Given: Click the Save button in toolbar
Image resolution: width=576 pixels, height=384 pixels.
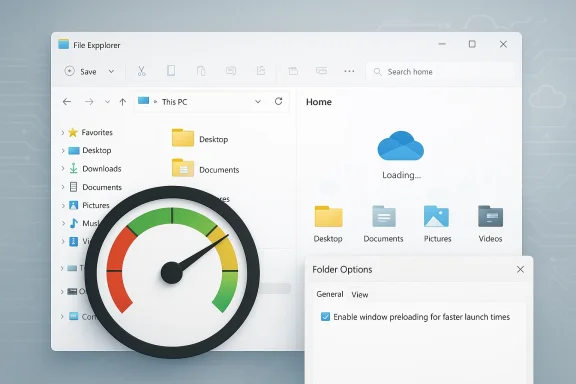Looking at the screenshot, I should tap(80, 71).
